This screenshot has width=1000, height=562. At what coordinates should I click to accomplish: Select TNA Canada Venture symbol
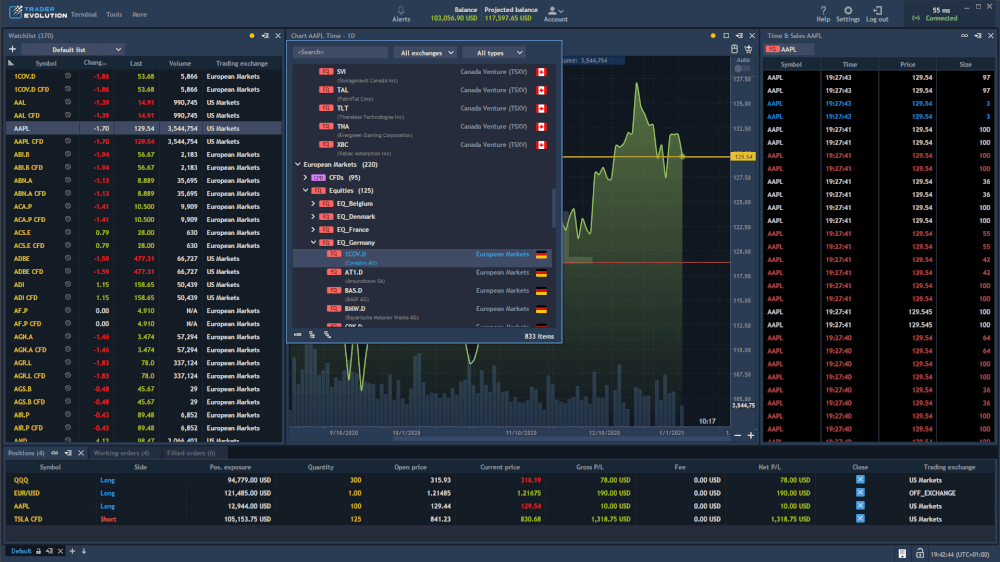[422, 129]
